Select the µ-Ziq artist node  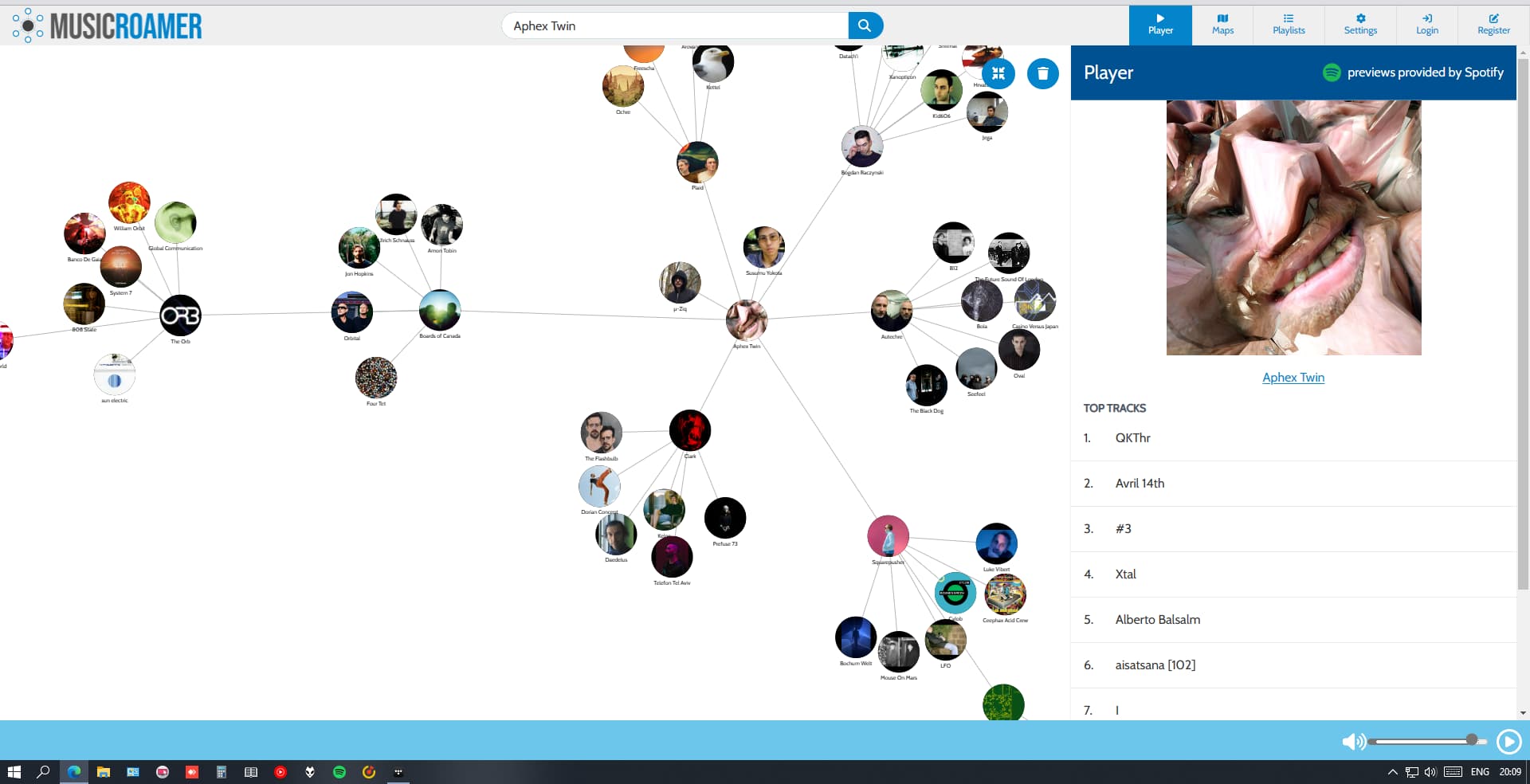coord(680,283)
